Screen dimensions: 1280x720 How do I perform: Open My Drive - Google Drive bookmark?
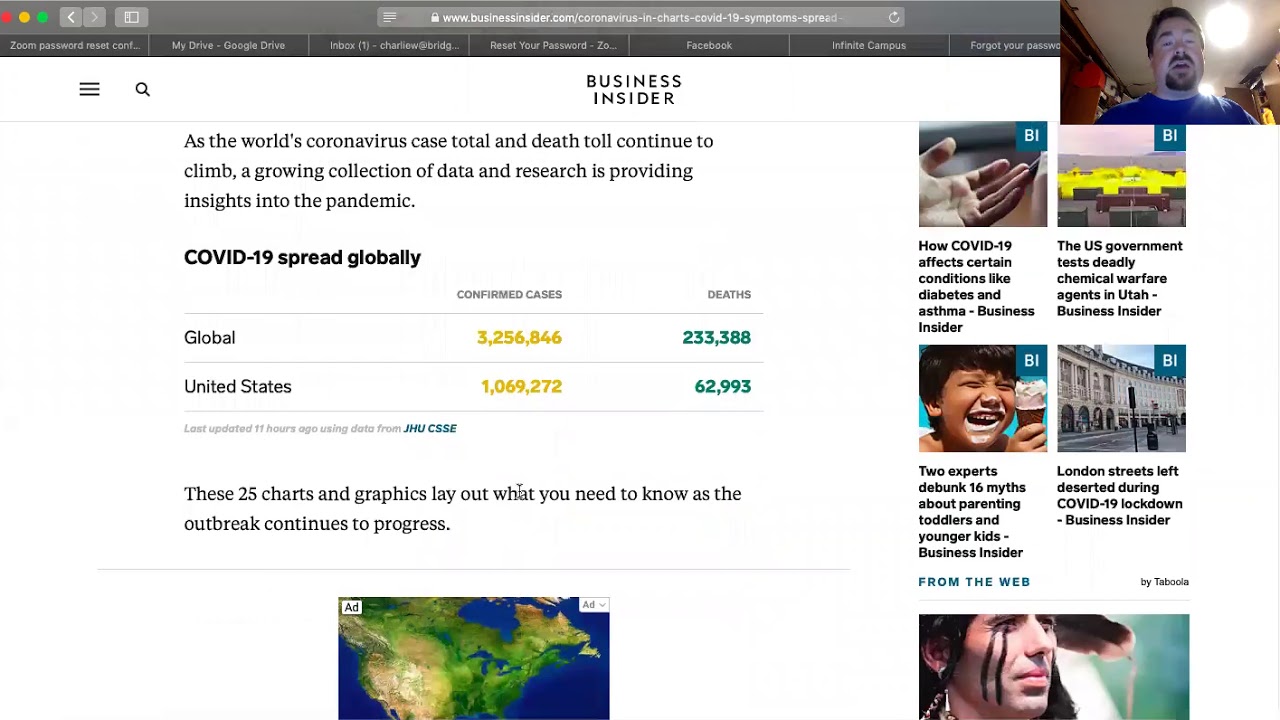click(228, 45)
